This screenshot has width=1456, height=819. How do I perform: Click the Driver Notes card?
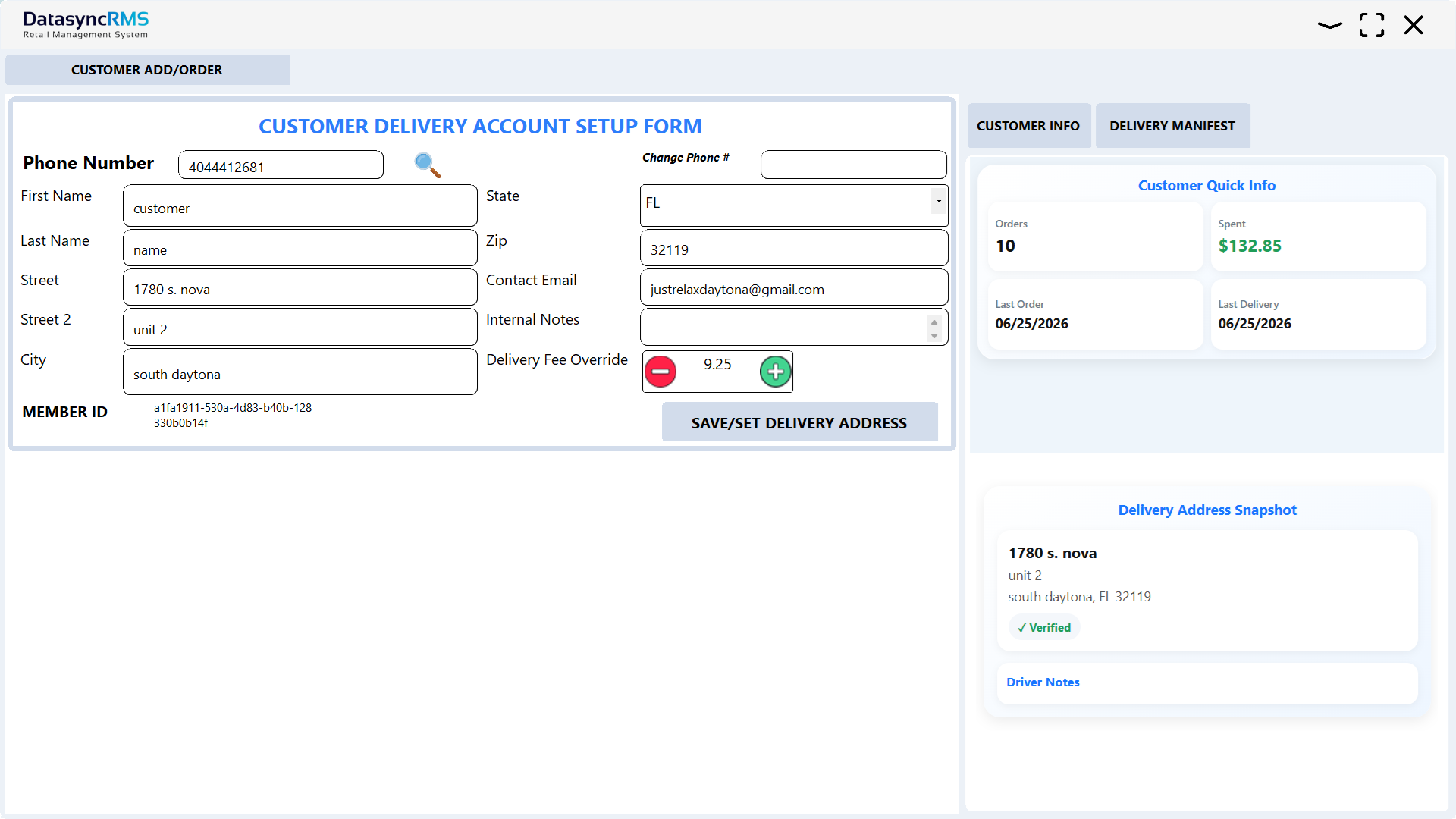click(1207, 683)
